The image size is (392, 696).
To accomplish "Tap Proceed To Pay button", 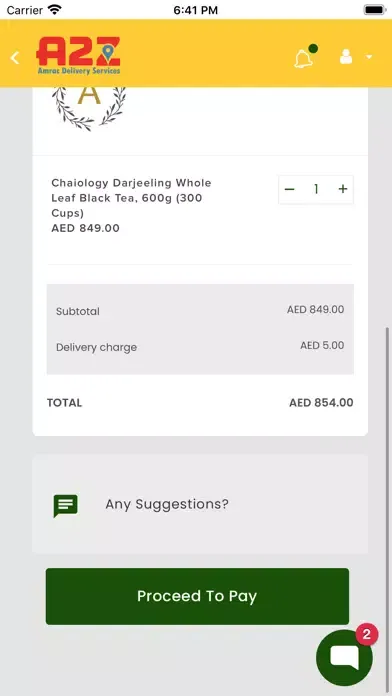I will pyautogui.click(x=197, y=596).
